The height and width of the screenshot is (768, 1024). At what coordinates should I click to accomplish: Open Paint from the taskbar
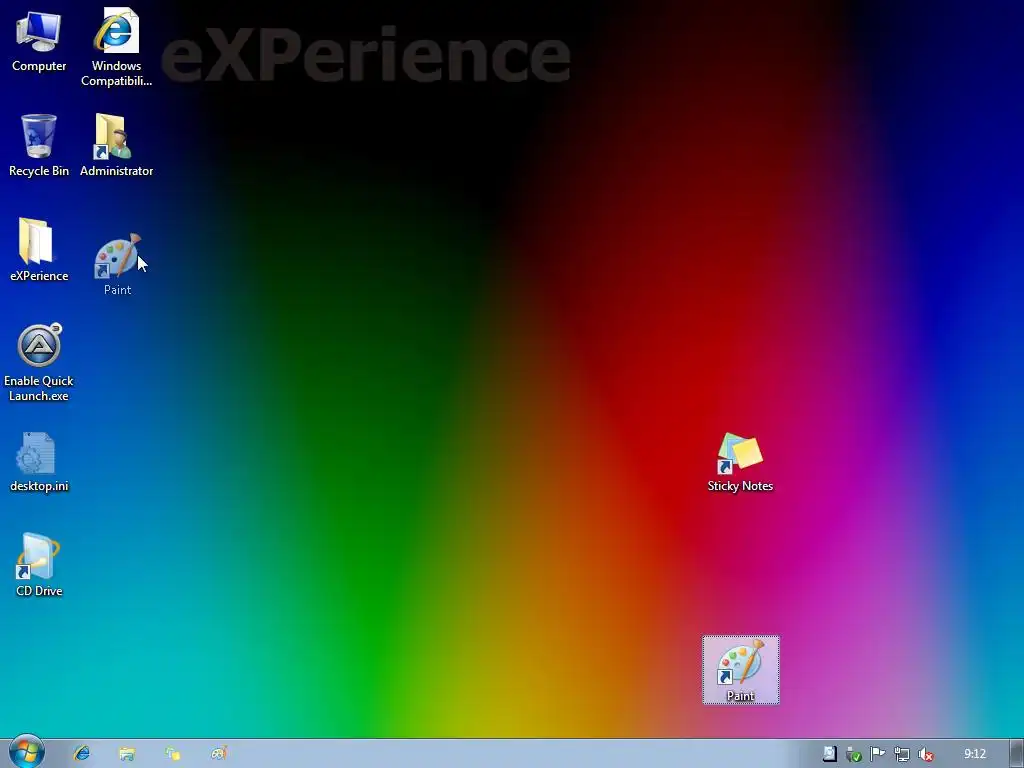(x=219, y=754)
